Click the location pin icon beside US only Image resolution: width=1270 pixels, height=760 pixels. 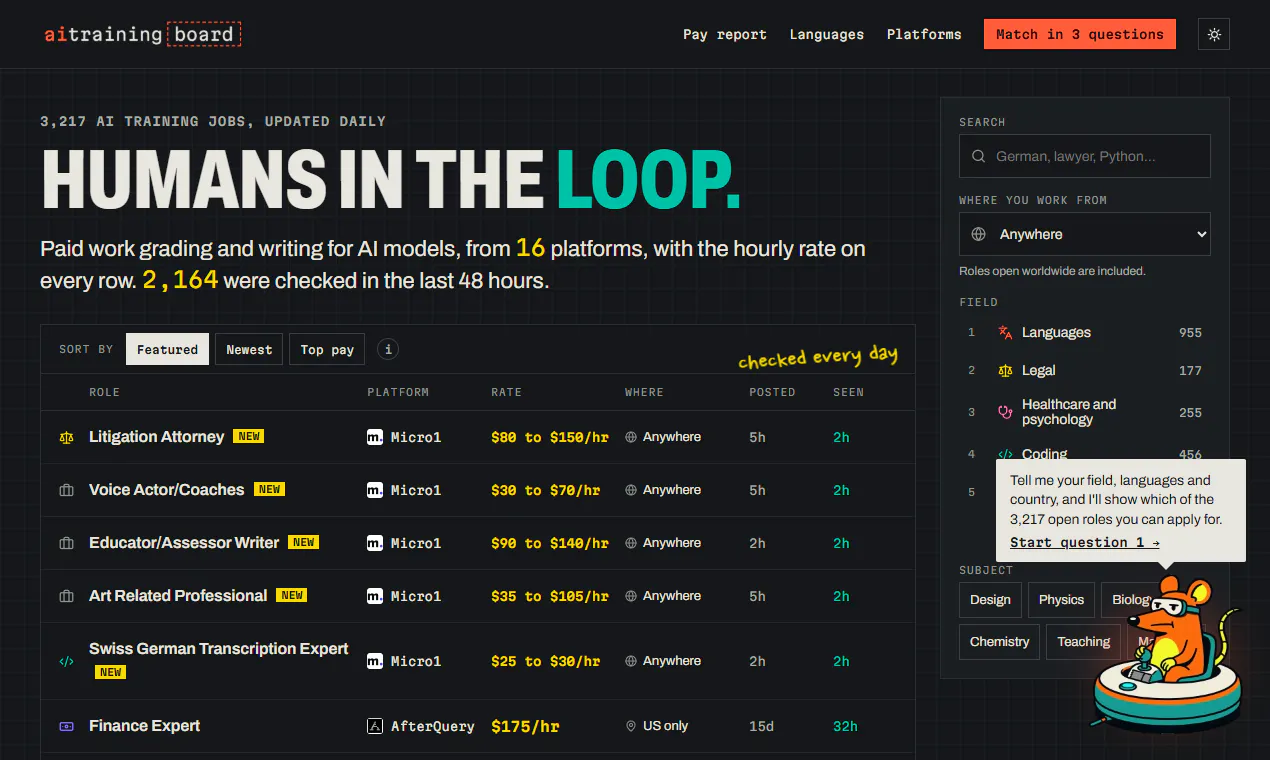(x=631, y=726)
